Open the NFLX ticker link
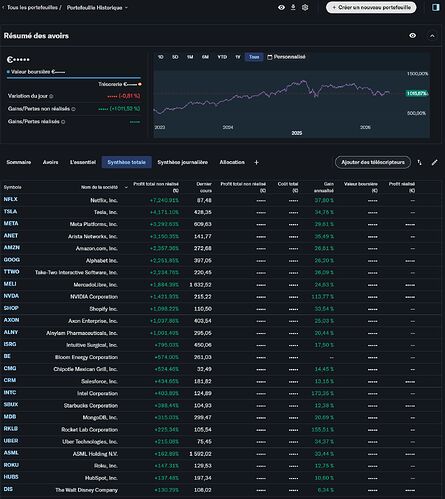Screen dimensions: 445x499 (x=10, y=199)
